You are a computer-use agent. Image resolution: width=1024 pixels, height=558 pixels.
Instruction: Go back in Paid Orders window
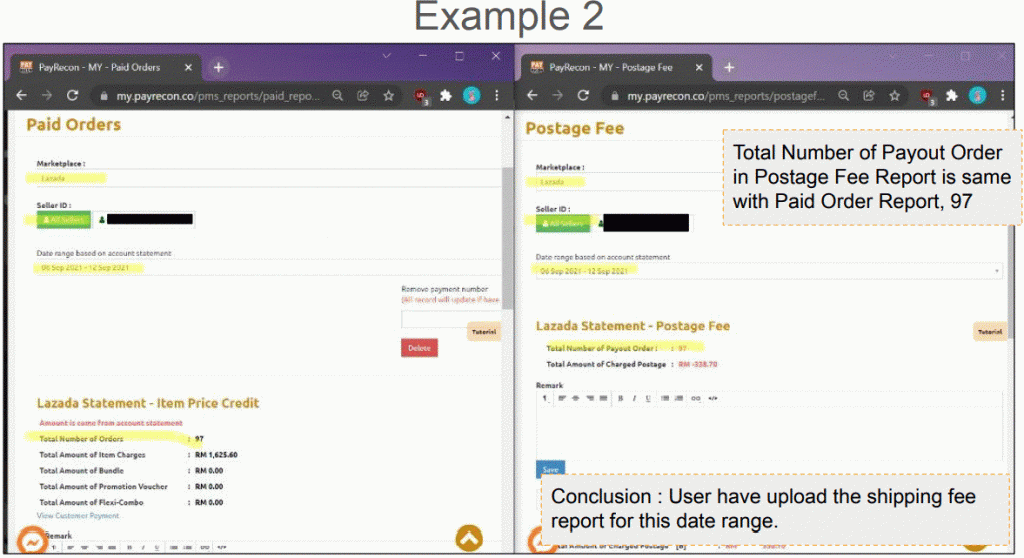tap(22, 95)
